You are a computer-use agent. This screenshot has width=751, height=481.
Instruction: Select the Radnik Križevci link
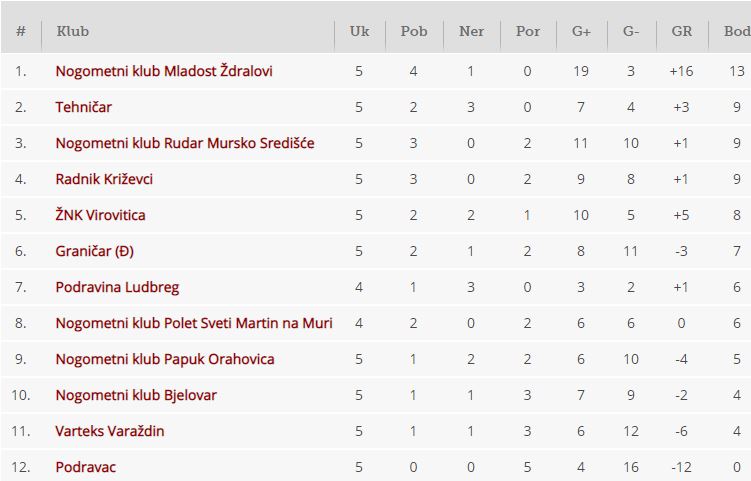pyautogui.click(x=104, y=179)
